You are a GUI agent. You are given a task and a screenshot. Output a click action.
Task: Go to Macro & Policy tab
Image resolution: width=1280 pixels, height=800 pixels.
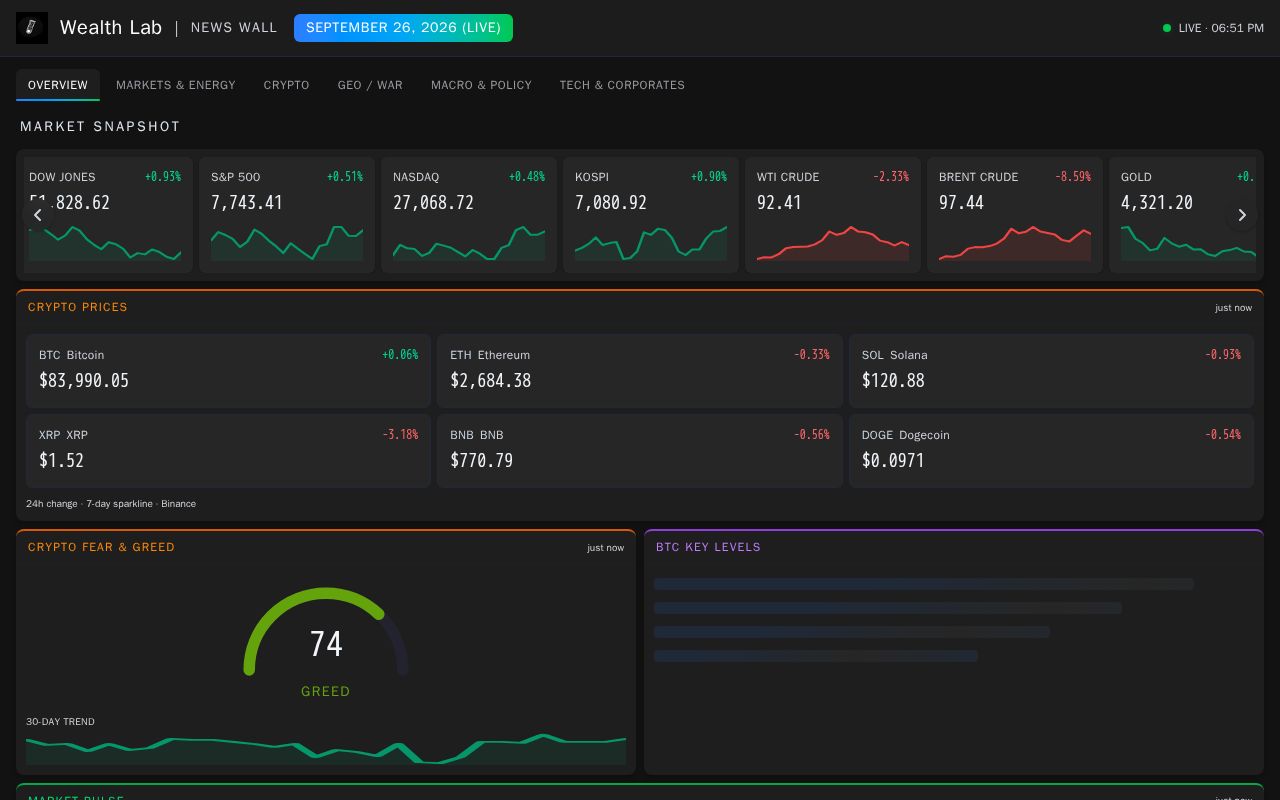coord(481,85)
